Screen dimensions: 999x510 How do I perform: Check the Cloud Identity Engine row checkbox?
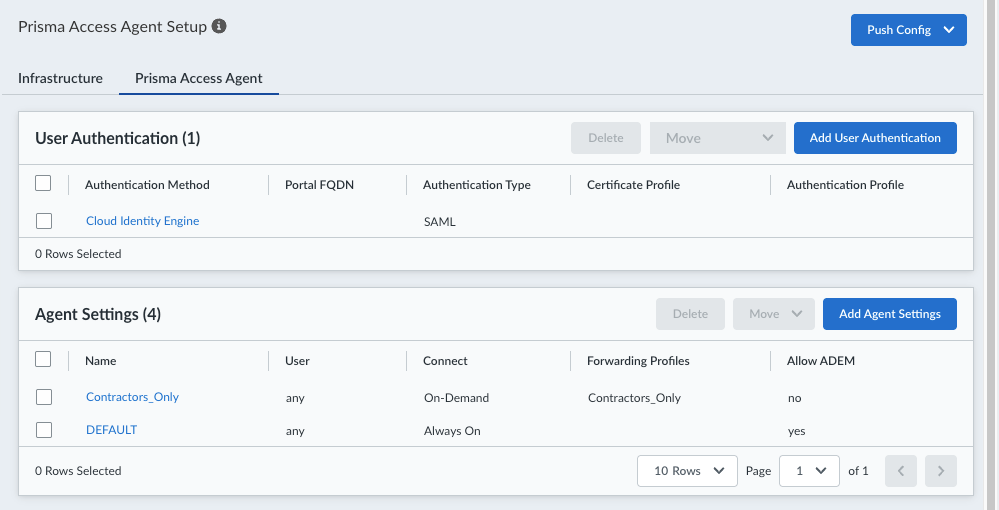(44, 221)
